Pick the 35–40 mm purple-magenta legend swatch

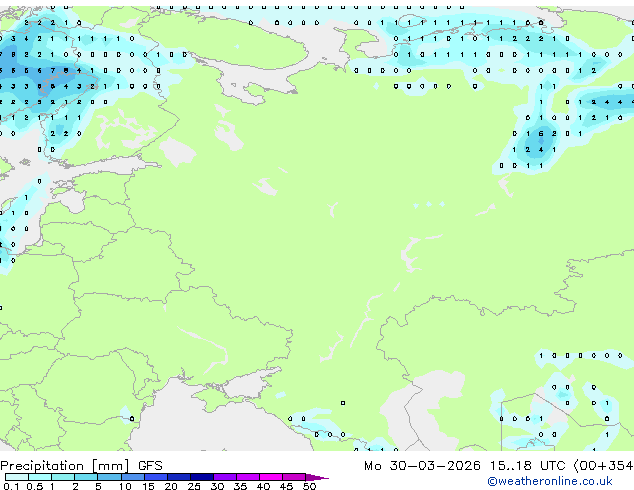[248, 477]
